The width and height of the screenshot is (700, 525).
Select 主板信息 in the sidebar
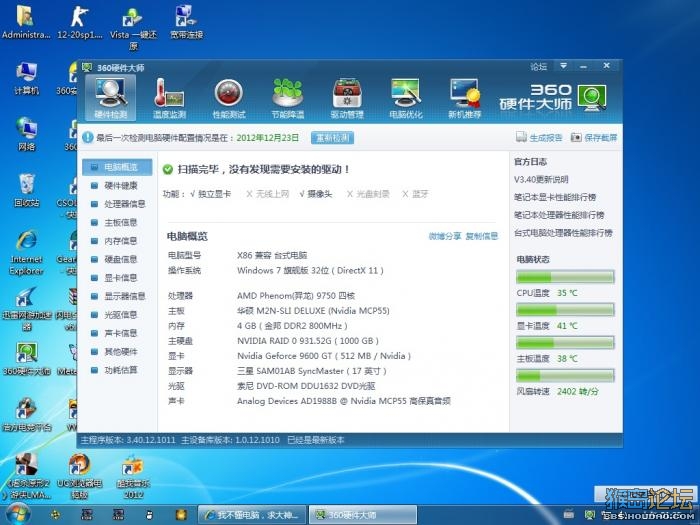pyautogui.click(x=117, y=222)
